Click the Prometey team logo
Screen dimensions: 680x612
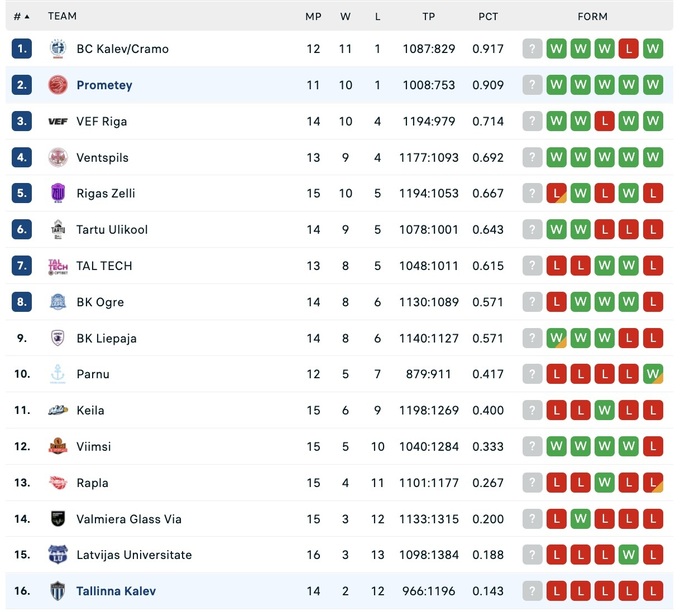(x=57, y=85)
